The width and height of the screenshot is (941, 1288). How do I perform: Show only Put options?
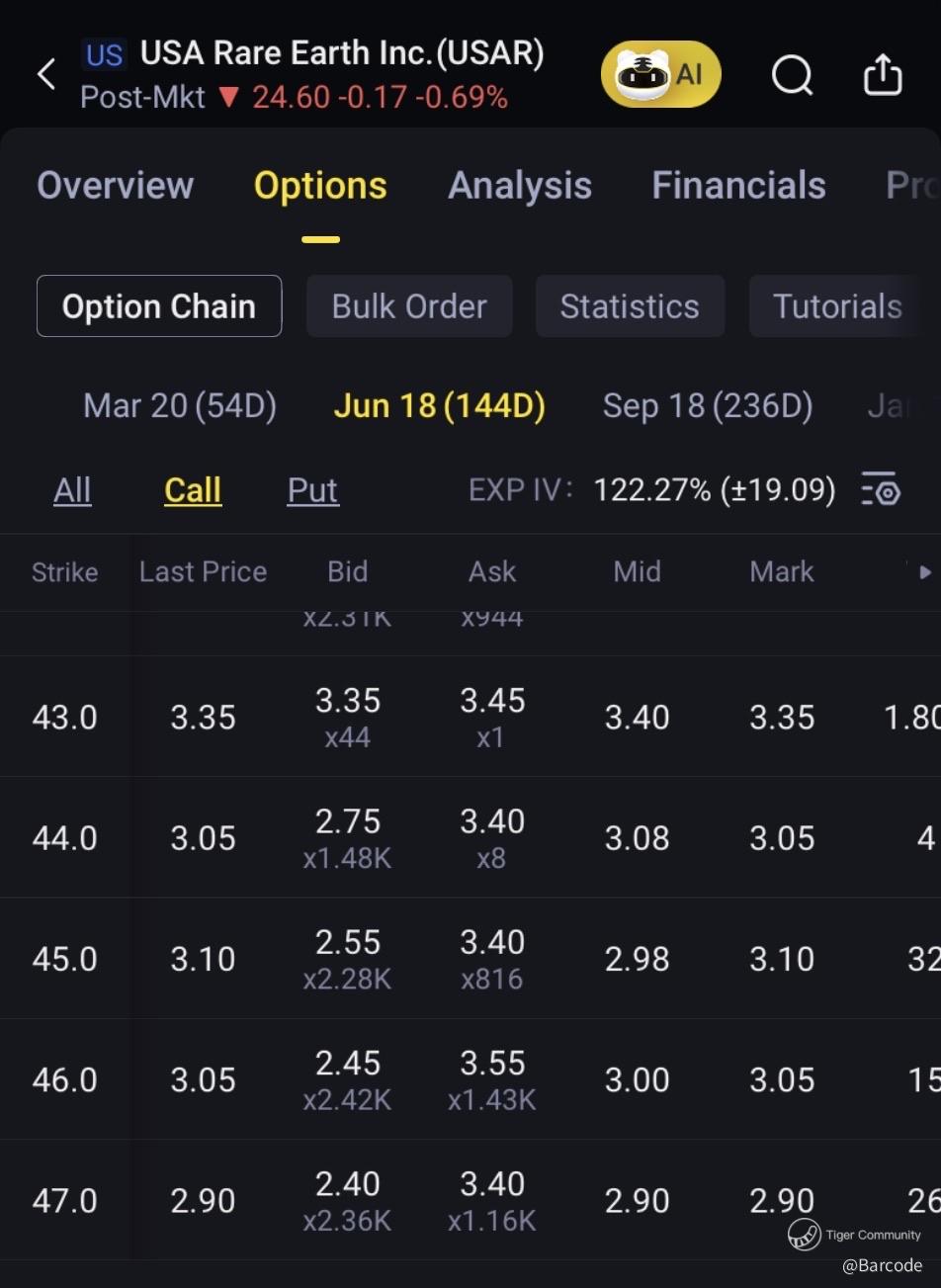[x=312, y=490]
